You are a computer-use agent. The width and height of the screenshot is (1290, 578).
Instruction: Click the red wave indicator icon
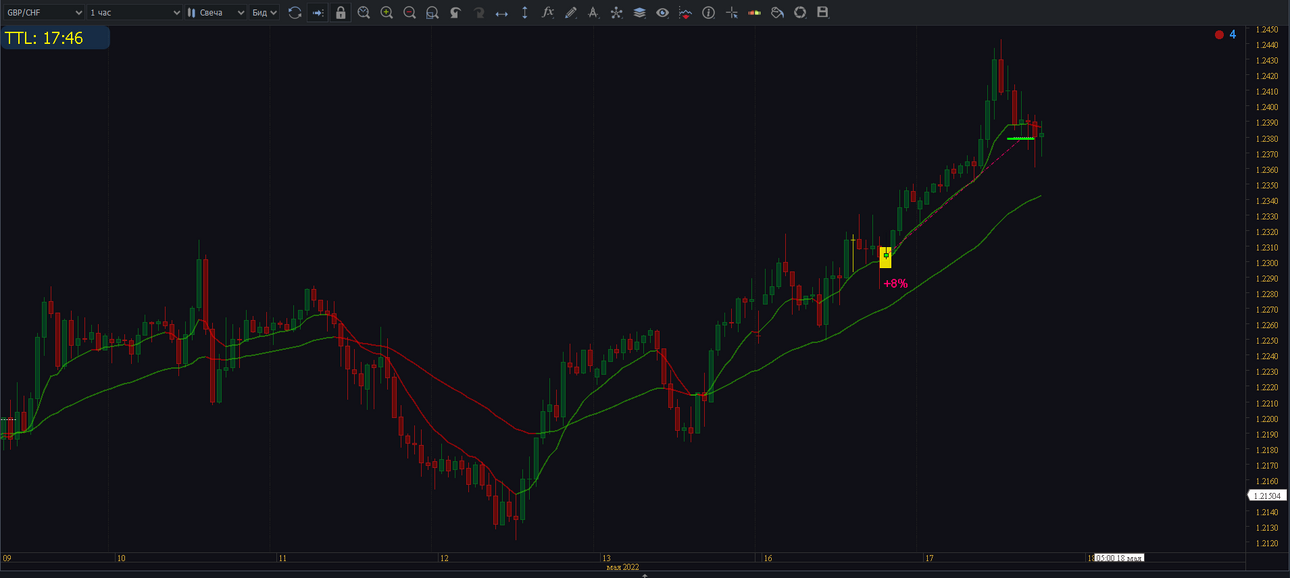pyautogui.click(x=685, y=13)
